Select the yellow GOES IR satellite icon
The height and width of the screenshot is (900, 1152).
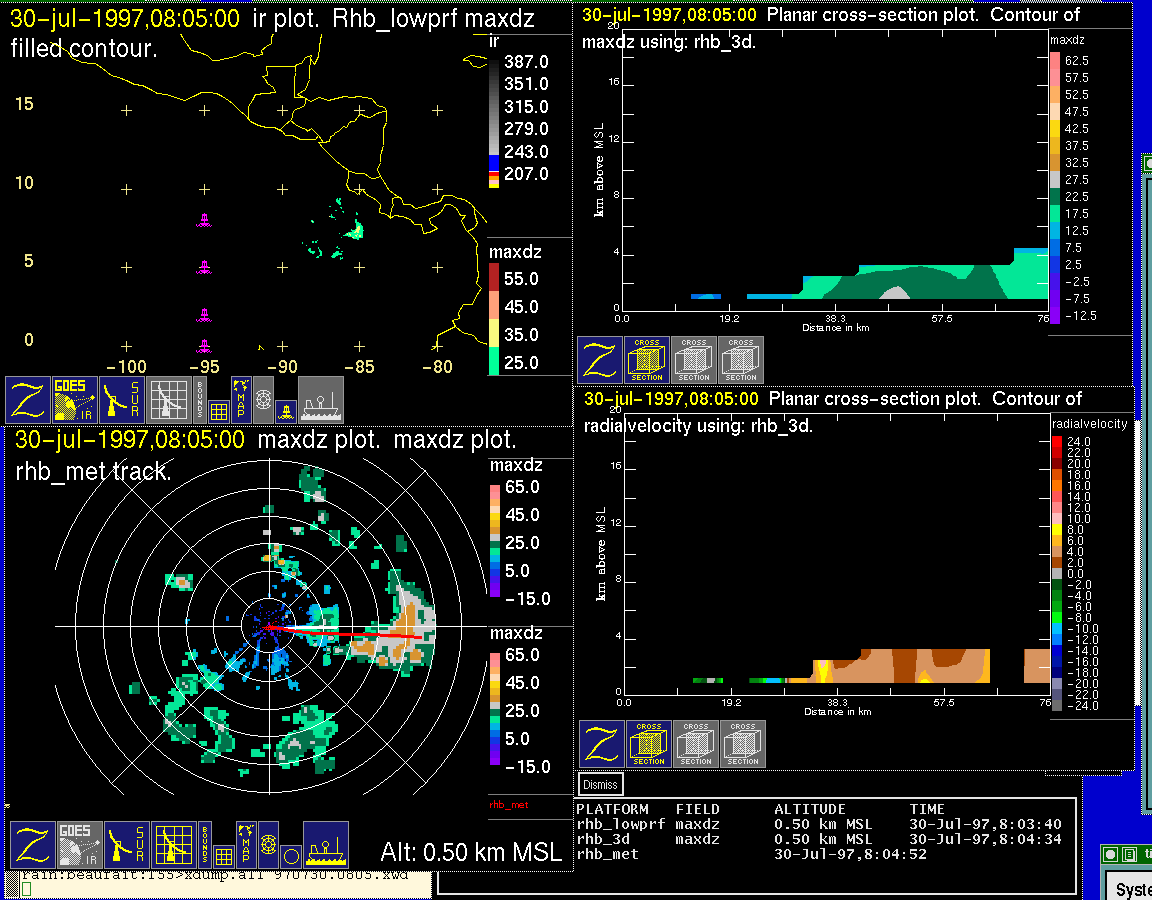[x=76, y=400]
